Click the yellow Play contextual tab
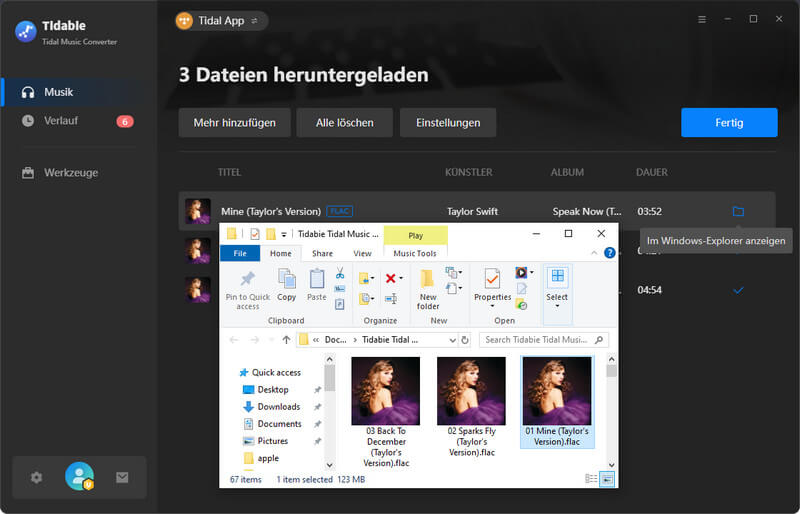Image resolution: width=800 pixels, height=514 pixels. click(x=415, y=235)
